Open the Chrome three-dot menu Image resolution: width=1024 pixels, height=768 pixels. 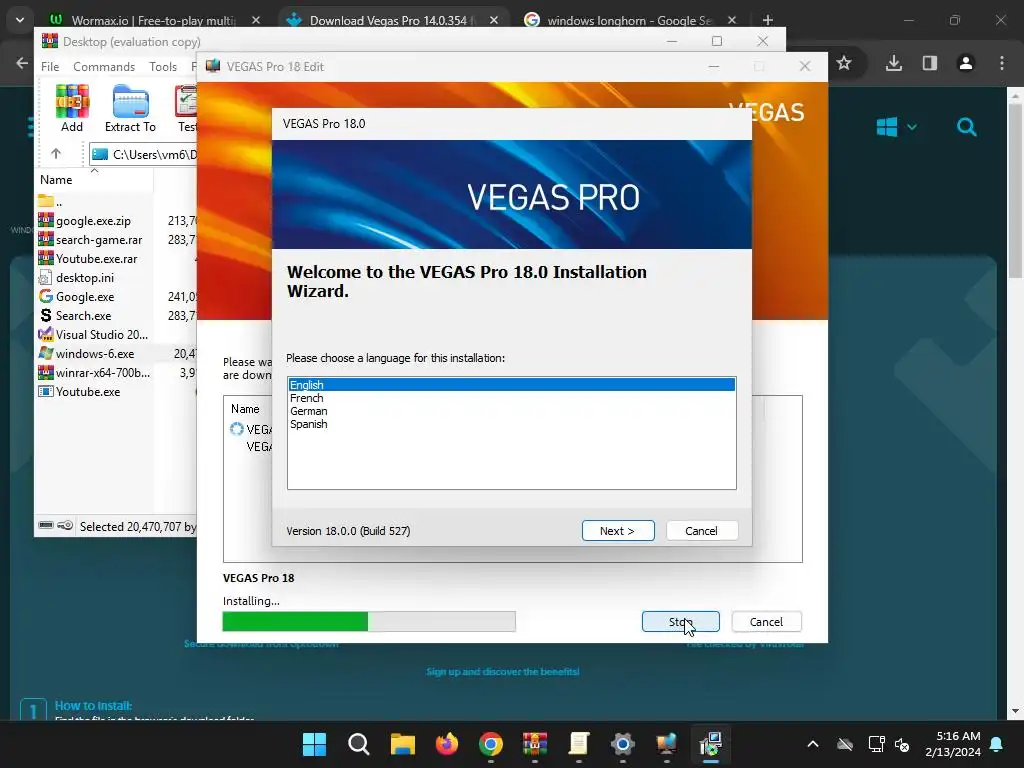pyautogui.click(x=1002, y=63)
